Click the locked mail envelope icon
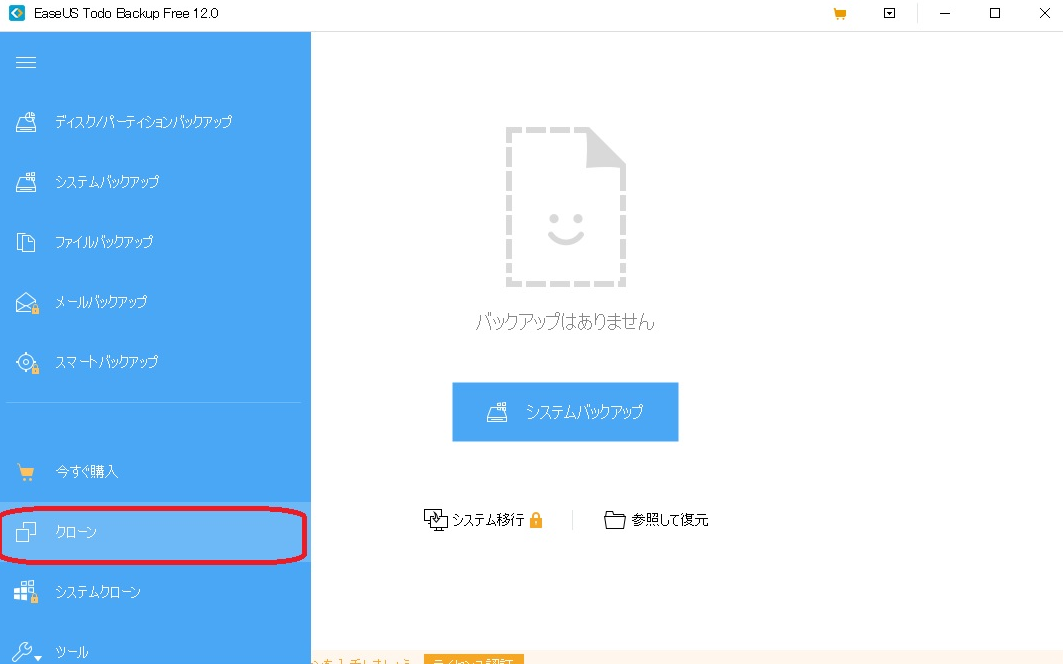This screenshot has width=1063, height=664. click(27, 302)
